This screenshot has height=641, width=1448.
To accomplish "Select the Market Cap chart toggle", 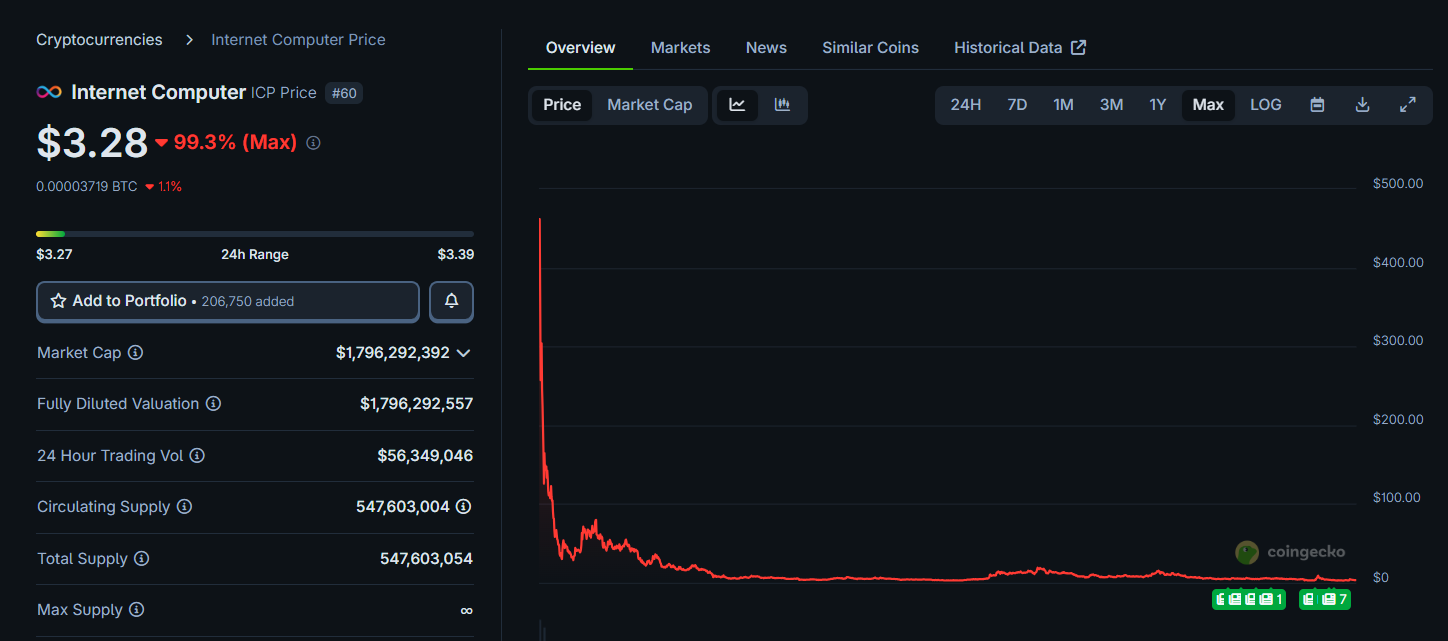I will pyautogui.click(x=649, y=105).
